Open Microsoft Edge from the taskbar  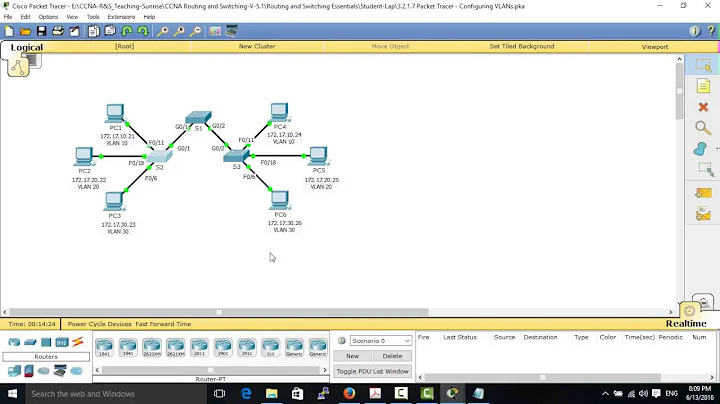(x=246, y=393)
